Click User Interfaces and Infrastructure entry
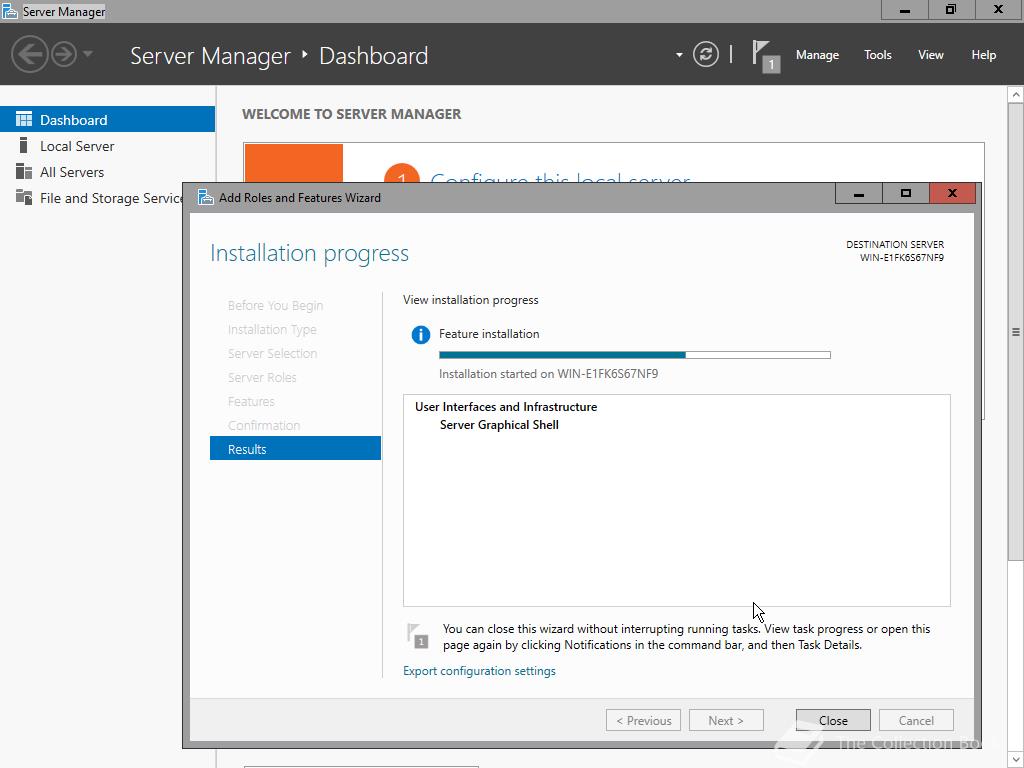This screenshot has height=768, width=1024. 506,406
